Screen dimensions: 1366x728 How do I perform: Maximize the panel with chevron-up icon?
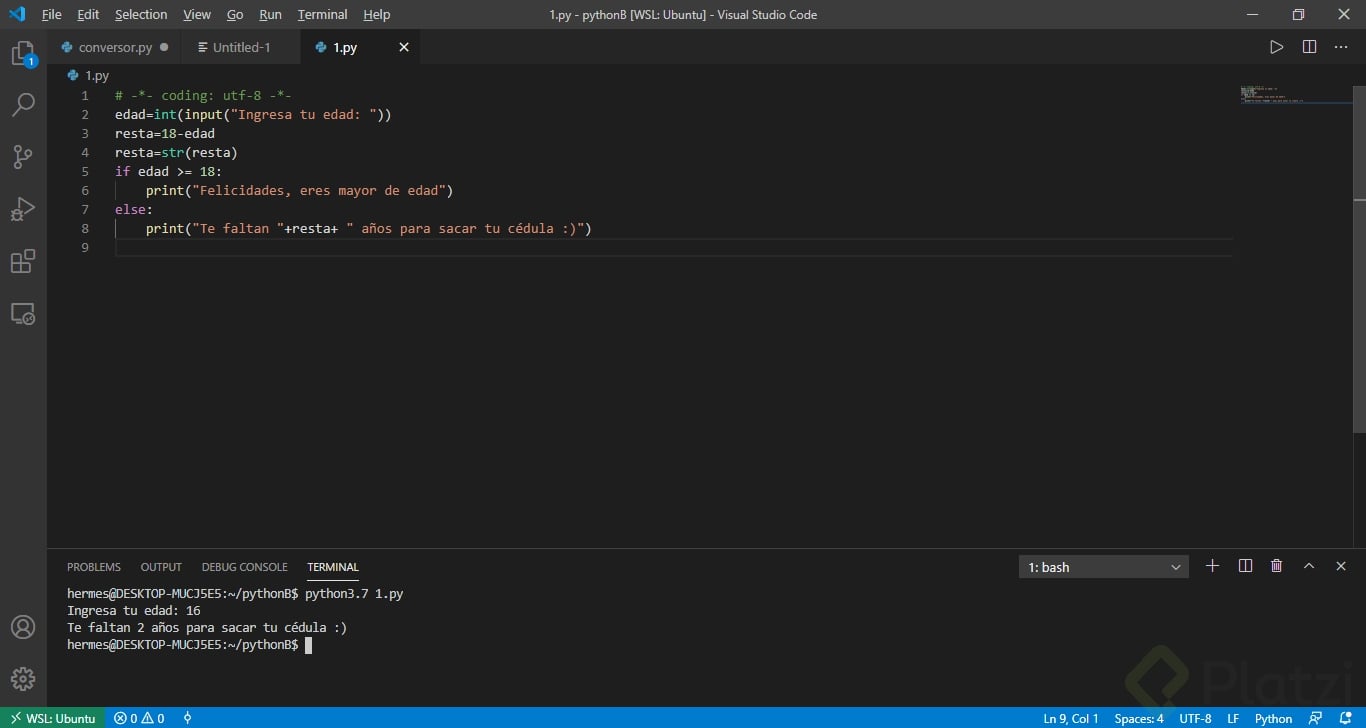click(1308, 566)
